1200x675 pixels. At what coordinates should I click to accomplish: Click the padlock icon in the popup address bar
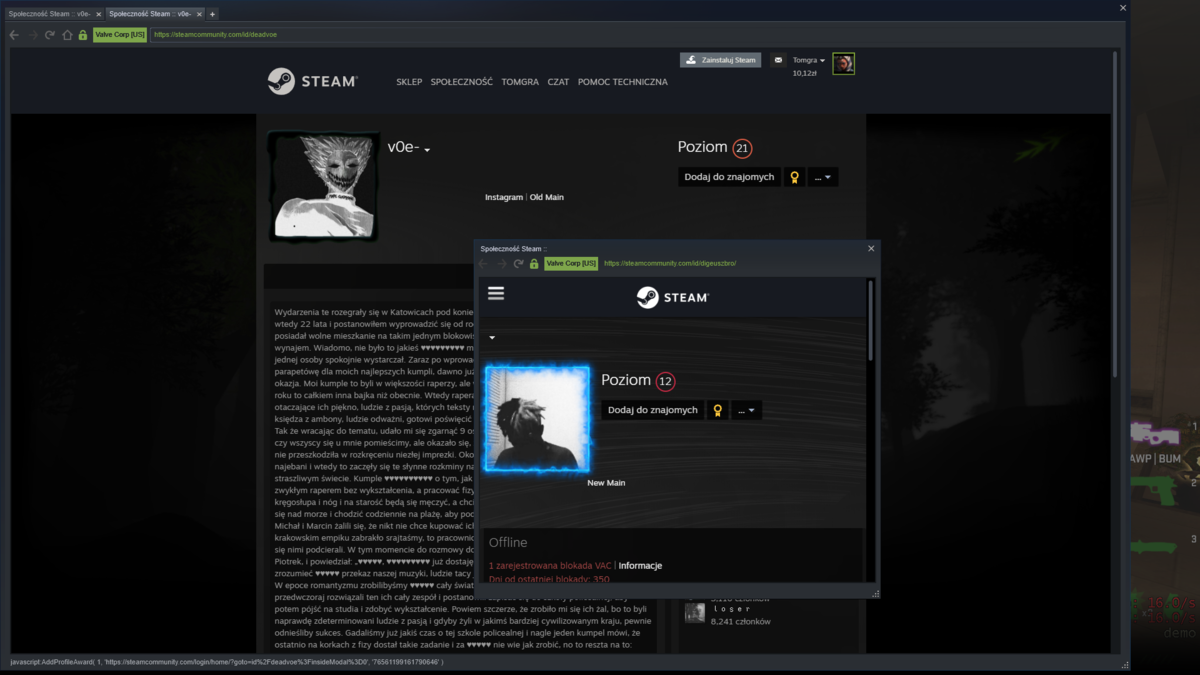coord(534,264)
